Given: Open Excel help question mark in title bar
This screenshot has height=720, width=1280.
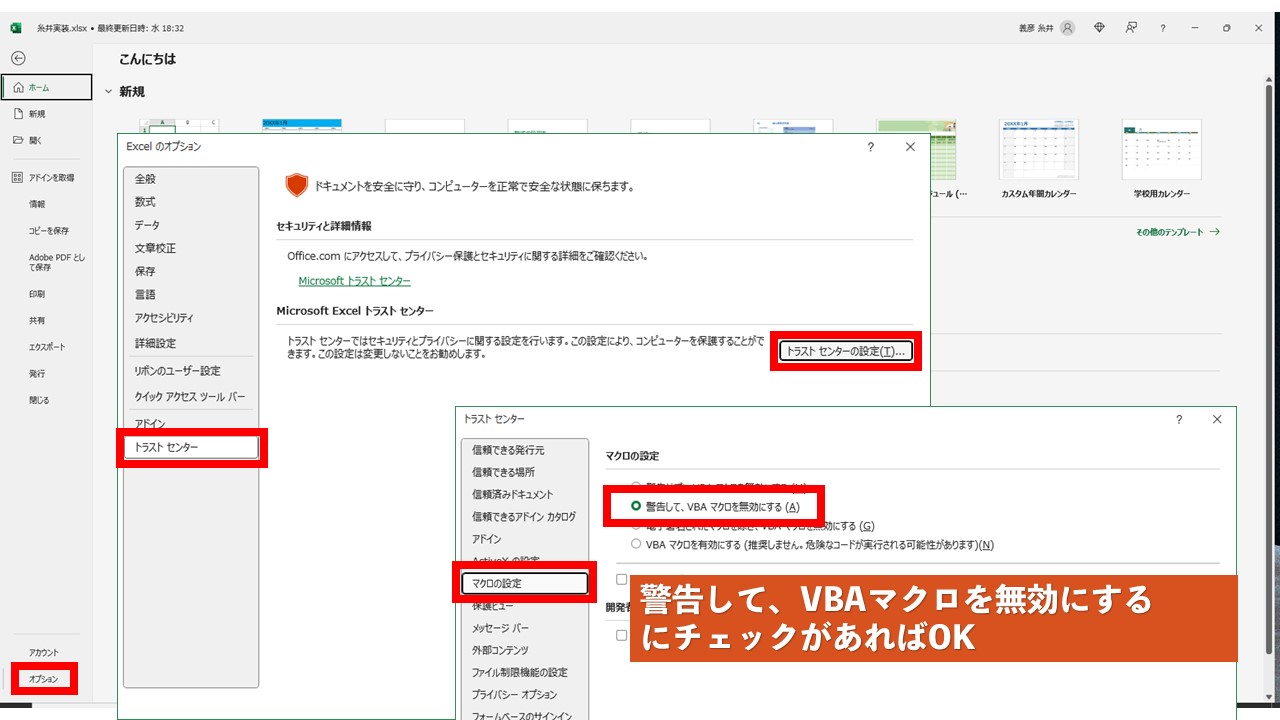Looking at the screenshot, I should tap(1162, 28).
